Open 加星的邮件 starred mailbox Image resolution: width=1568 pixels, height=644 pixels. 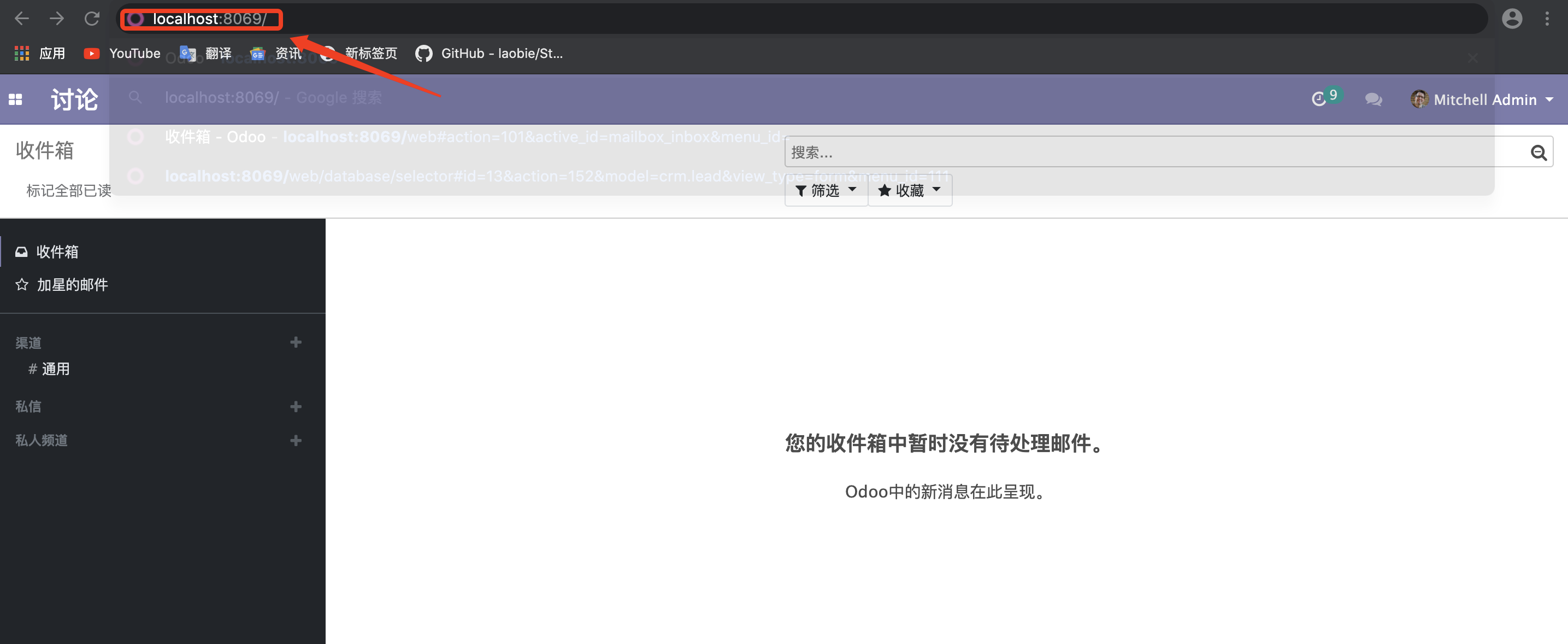click(72, 284)
